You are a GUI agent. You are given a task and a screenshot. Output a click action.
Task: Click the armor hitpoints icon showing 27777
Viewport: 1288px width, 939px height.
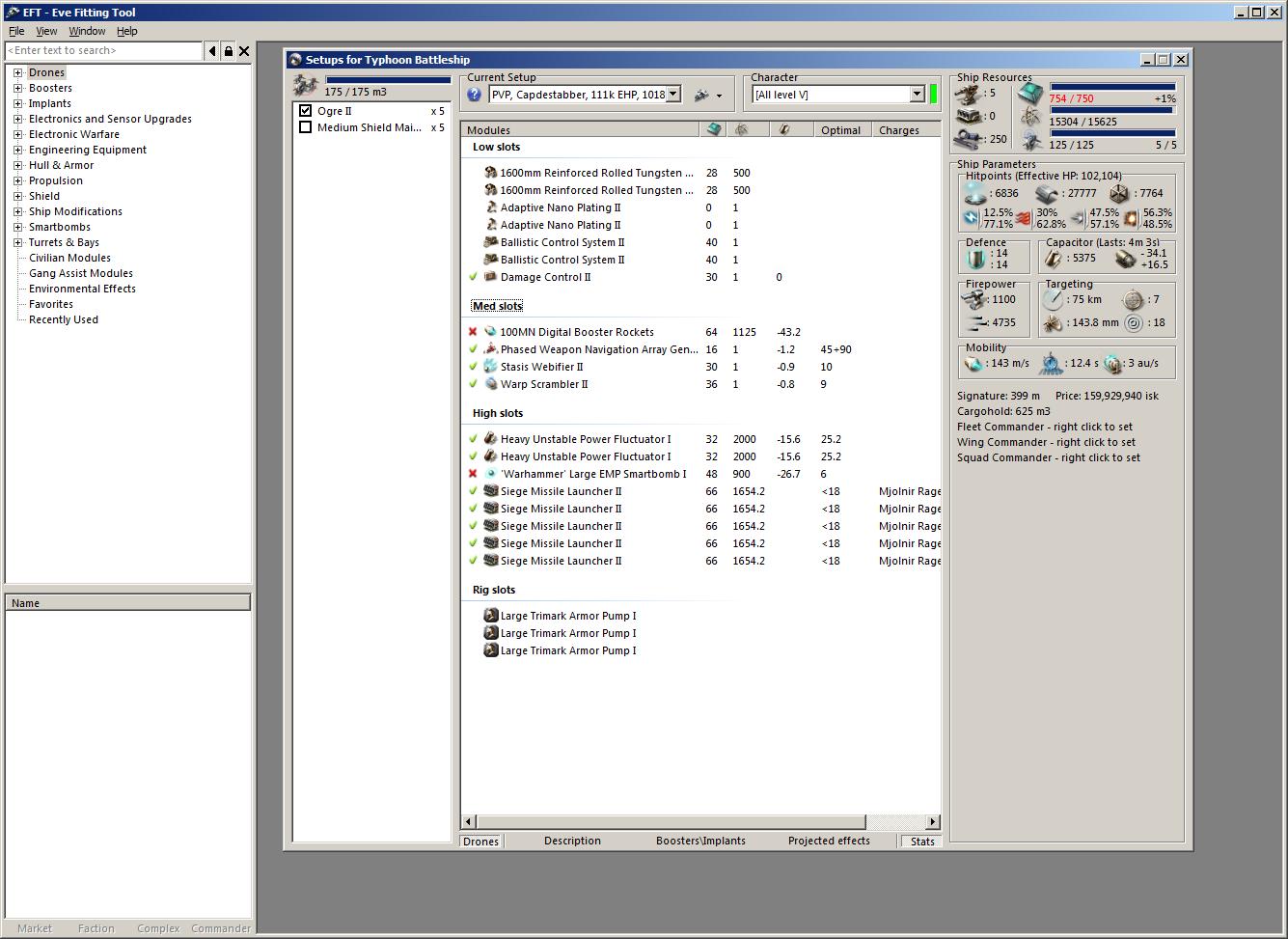(1048, 193)
